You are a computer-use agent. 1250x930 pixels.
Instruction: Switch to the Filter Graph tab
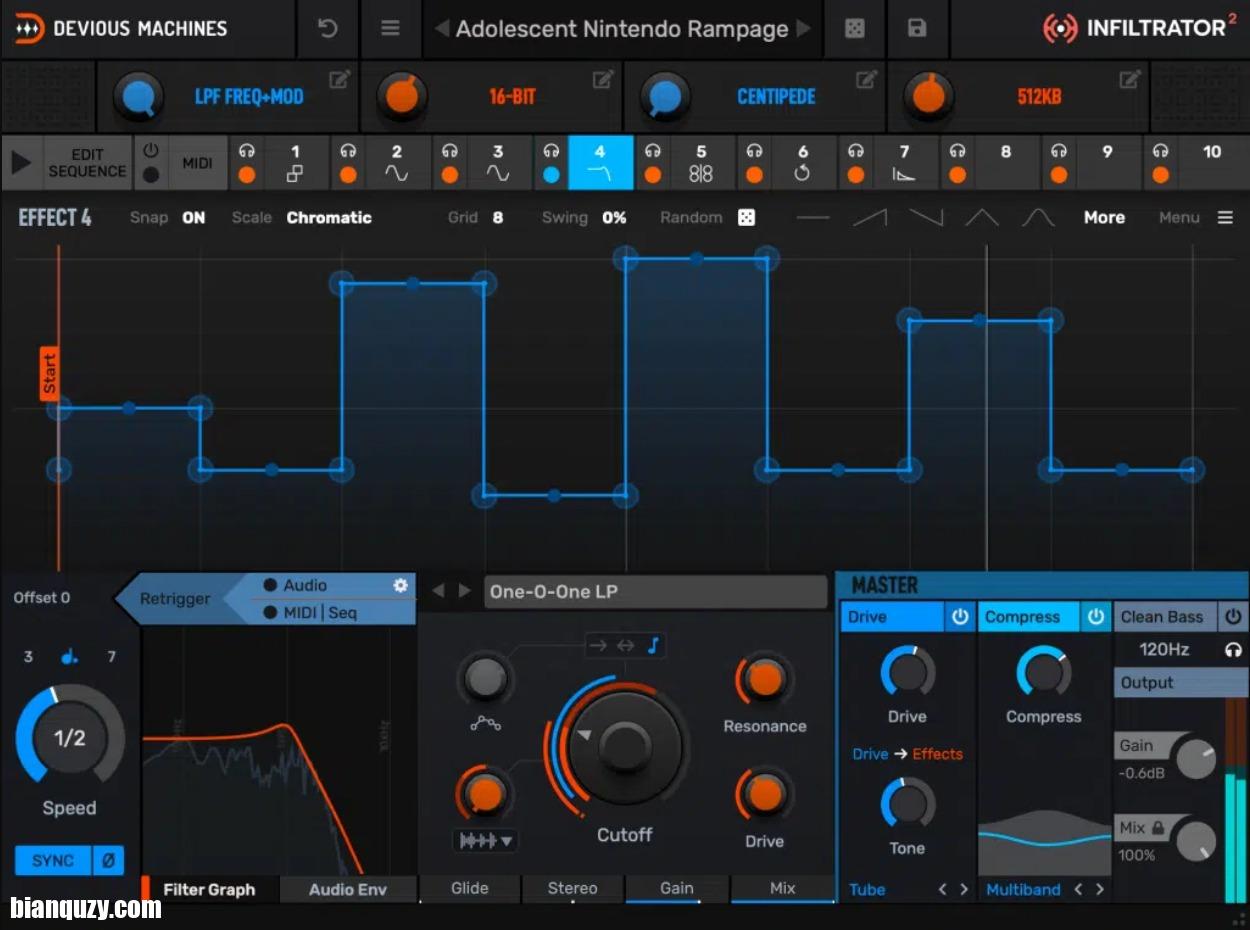(209, 889)
